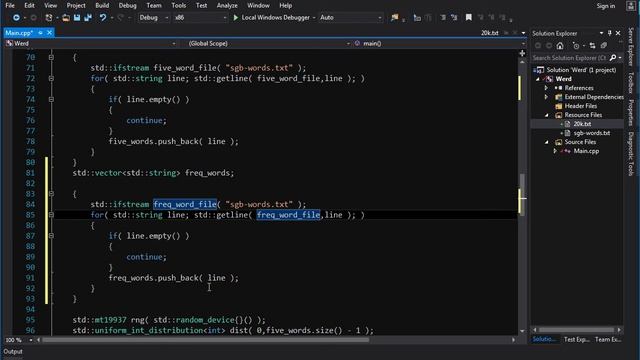Open the Debug configuration dropdown

click(154, 18)
